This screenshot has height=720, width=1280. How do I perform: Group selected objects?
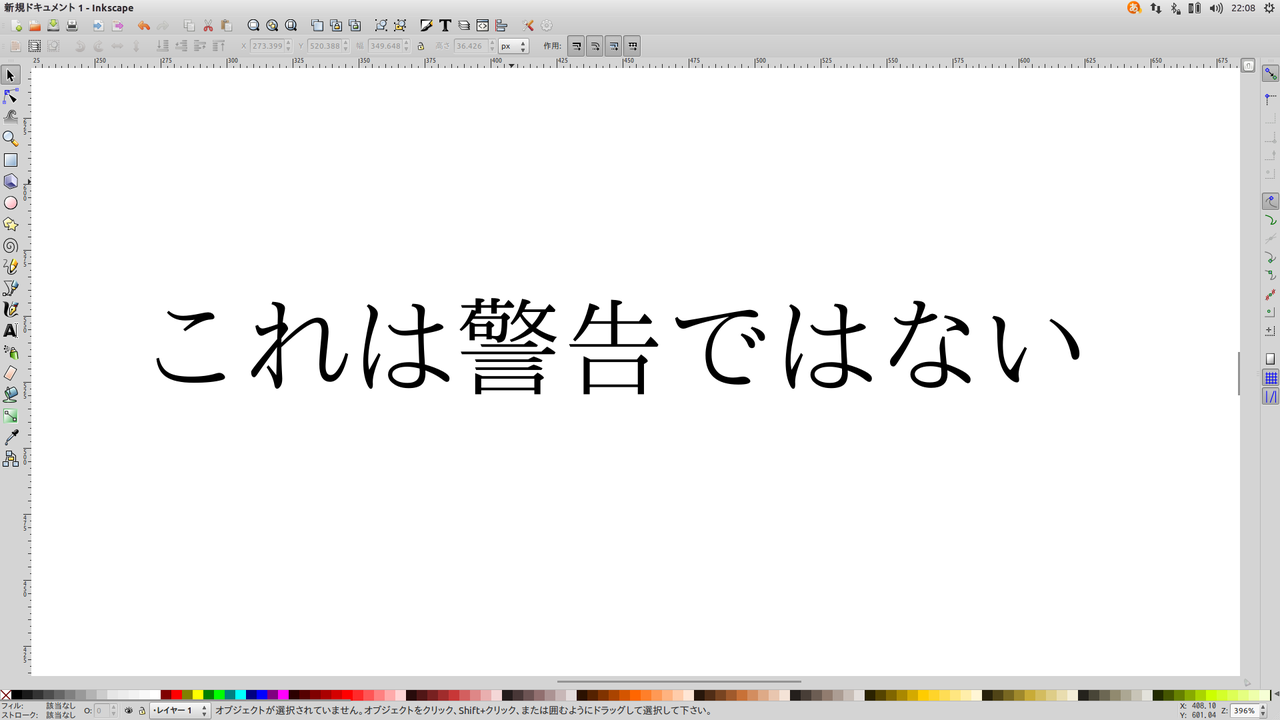(381, 25)
